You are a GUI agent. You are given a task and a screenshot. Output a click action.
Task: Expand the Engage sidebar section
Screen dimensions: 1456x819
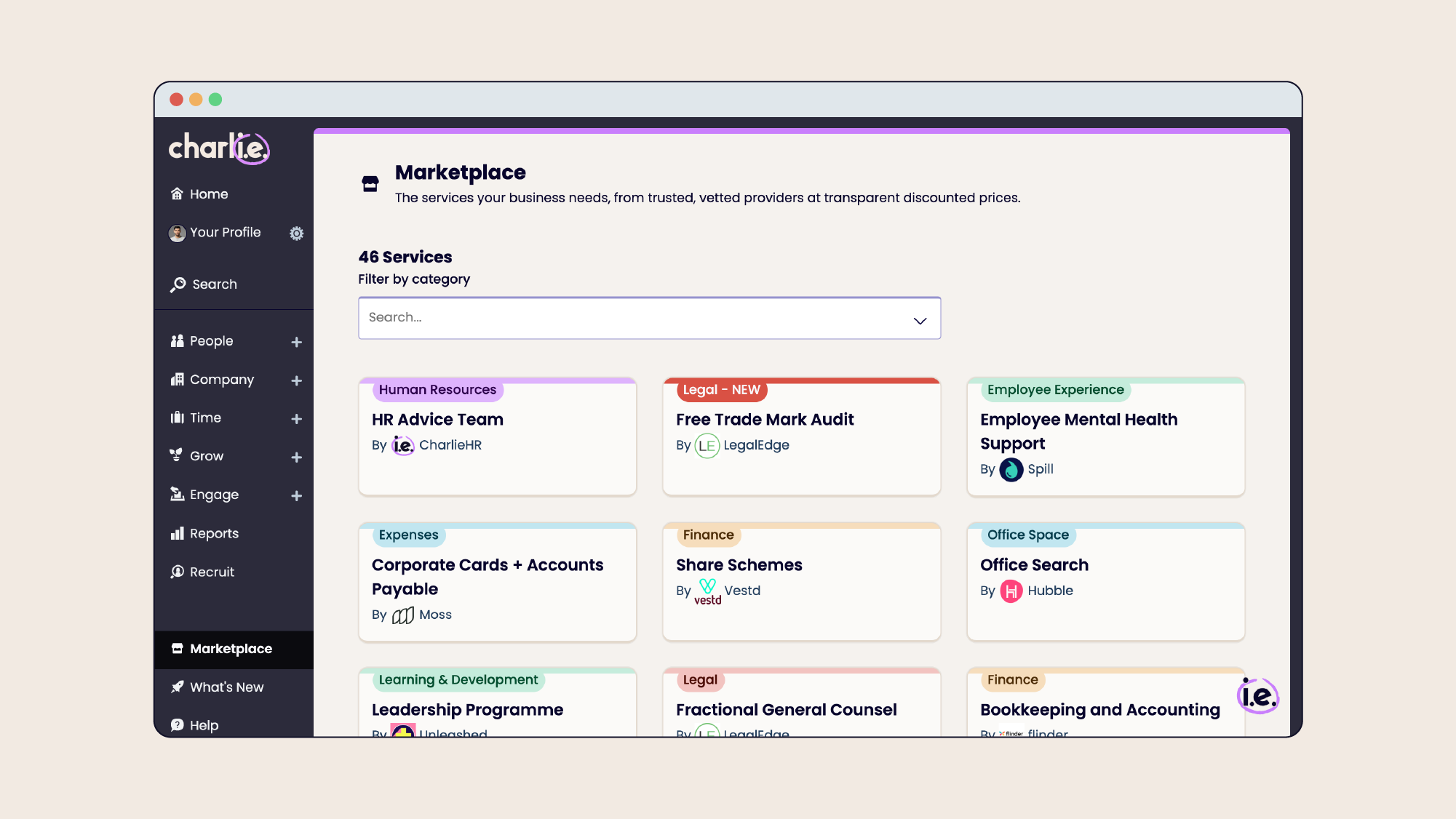(296, 496)
